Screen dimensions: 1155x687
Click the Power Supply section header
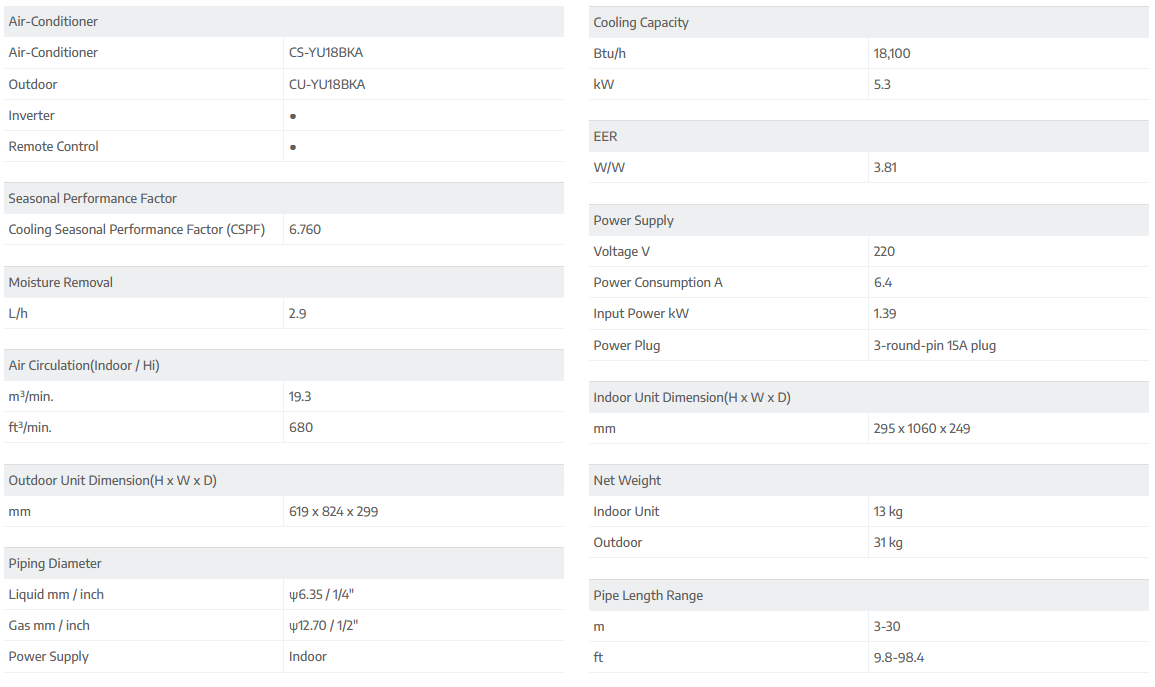(633, 220)
